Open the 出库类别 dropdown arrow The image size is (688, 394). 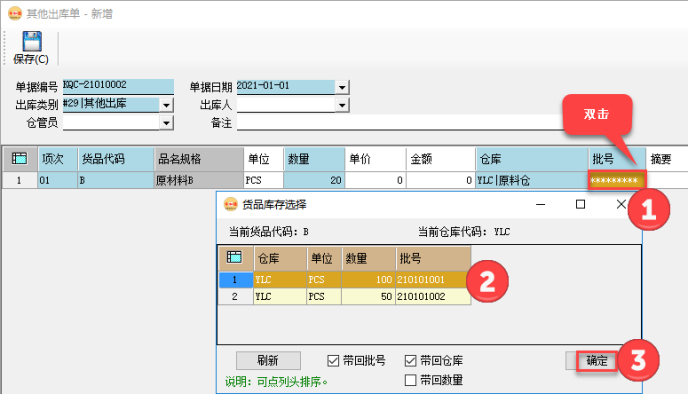point(166,105)
